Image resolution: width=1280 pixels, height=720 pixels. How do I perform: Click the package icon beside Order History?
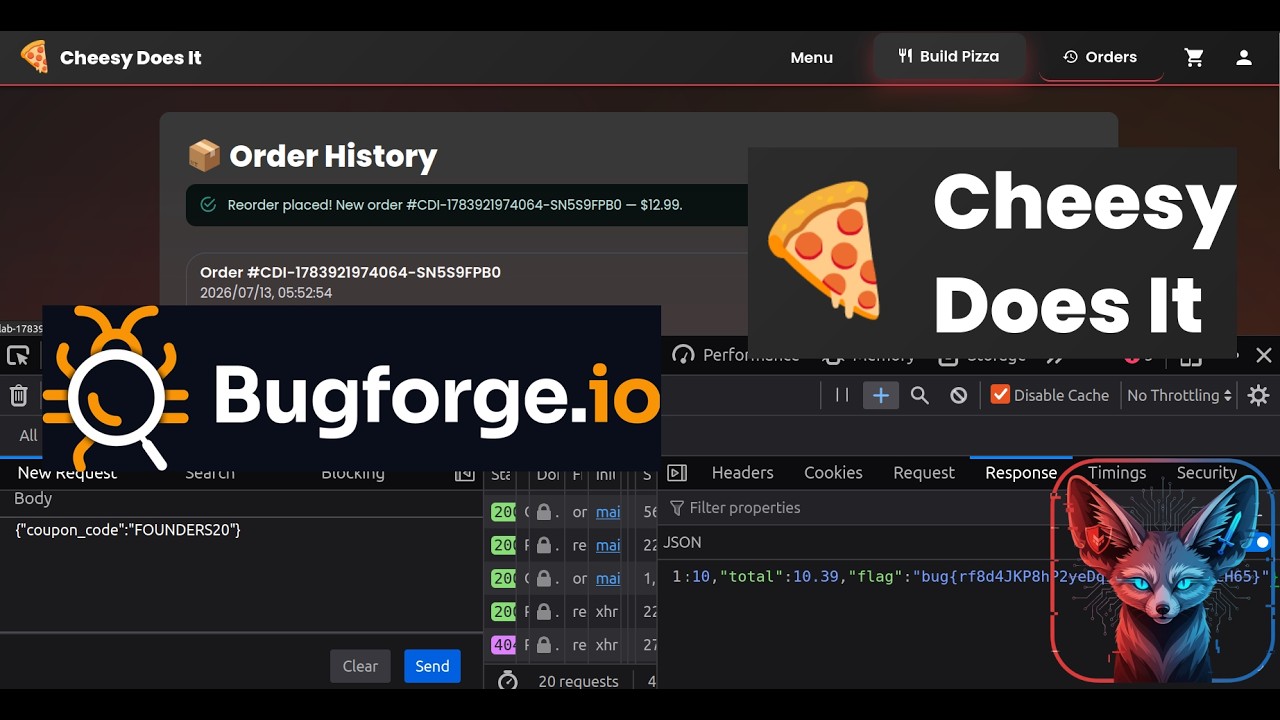204,156
